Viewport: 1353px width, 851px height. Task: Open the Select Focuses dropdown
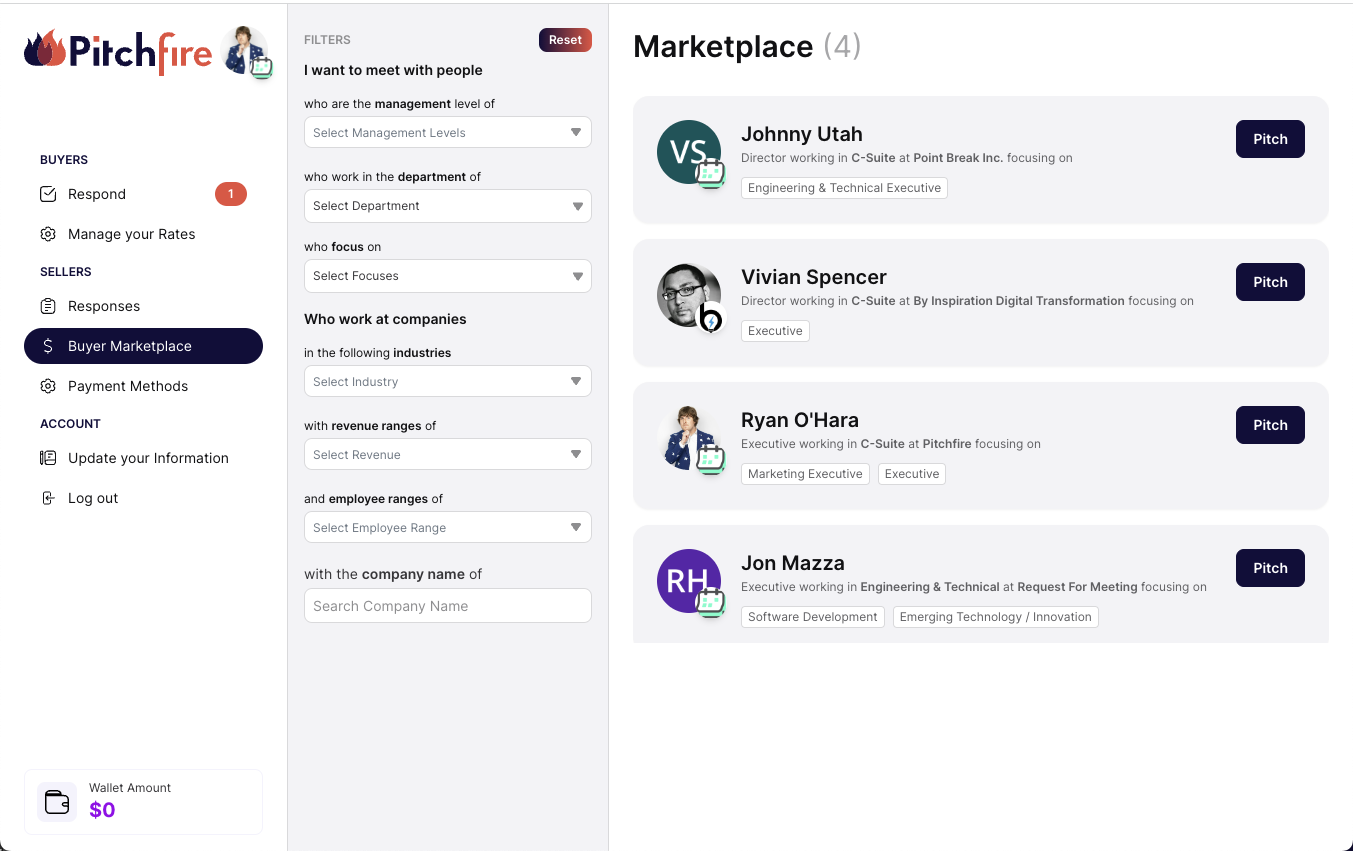(x=447, y=276)
